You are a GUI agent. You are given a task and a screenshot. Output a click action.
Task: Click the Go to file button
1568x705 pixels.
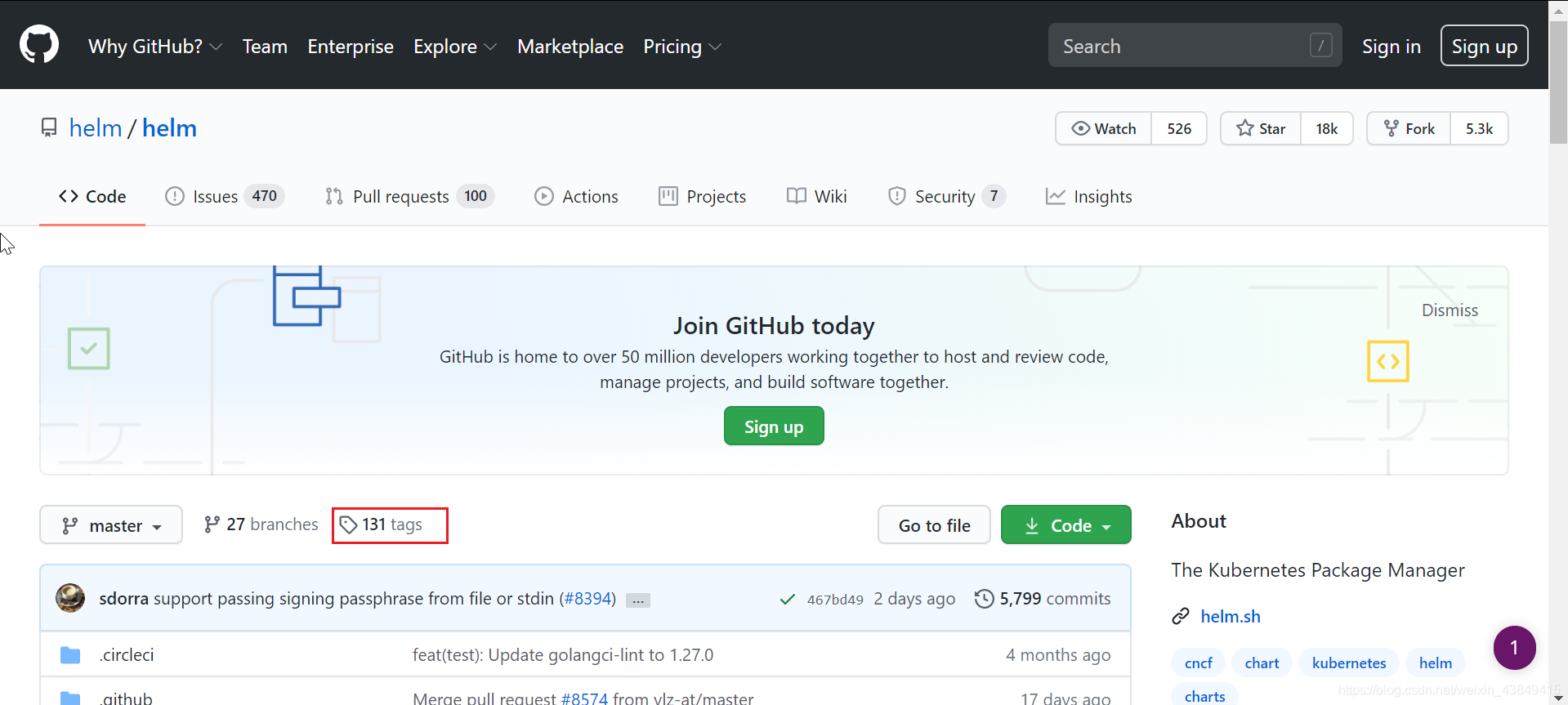pyautogui.click(x=934, y=525)
